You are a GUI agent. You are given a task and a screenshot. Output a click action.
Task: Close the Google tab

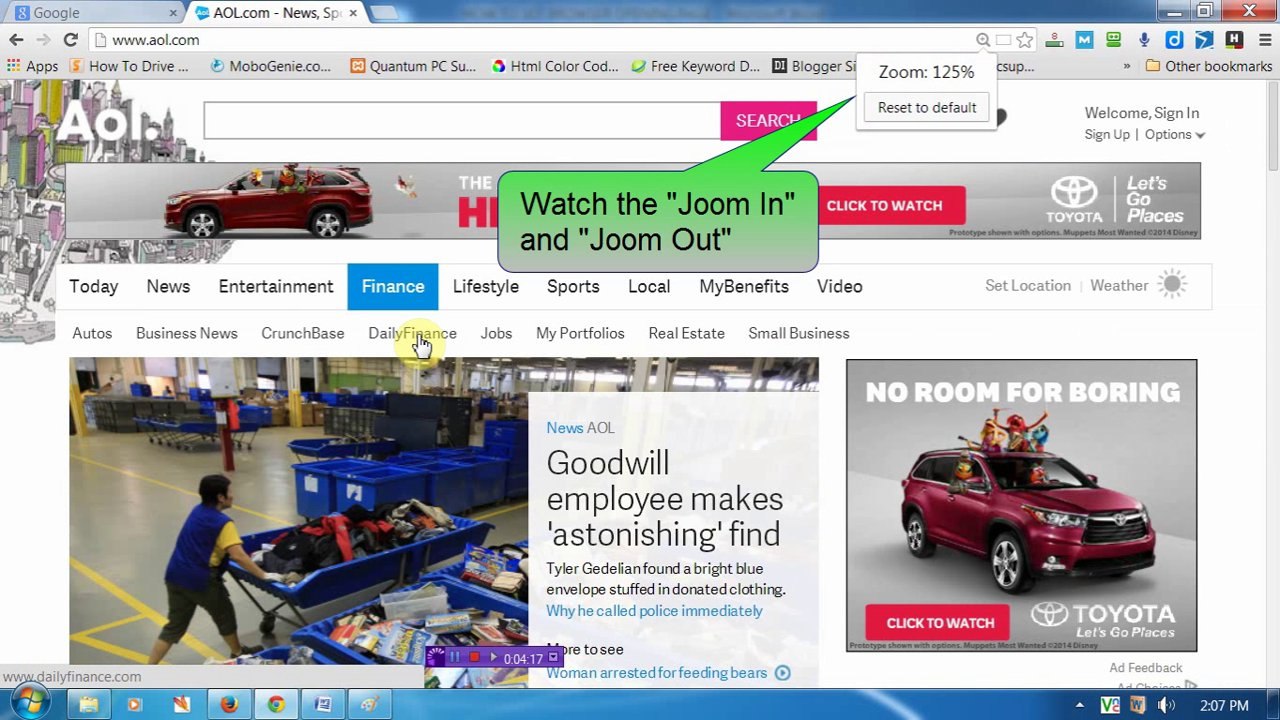(173, 13)
